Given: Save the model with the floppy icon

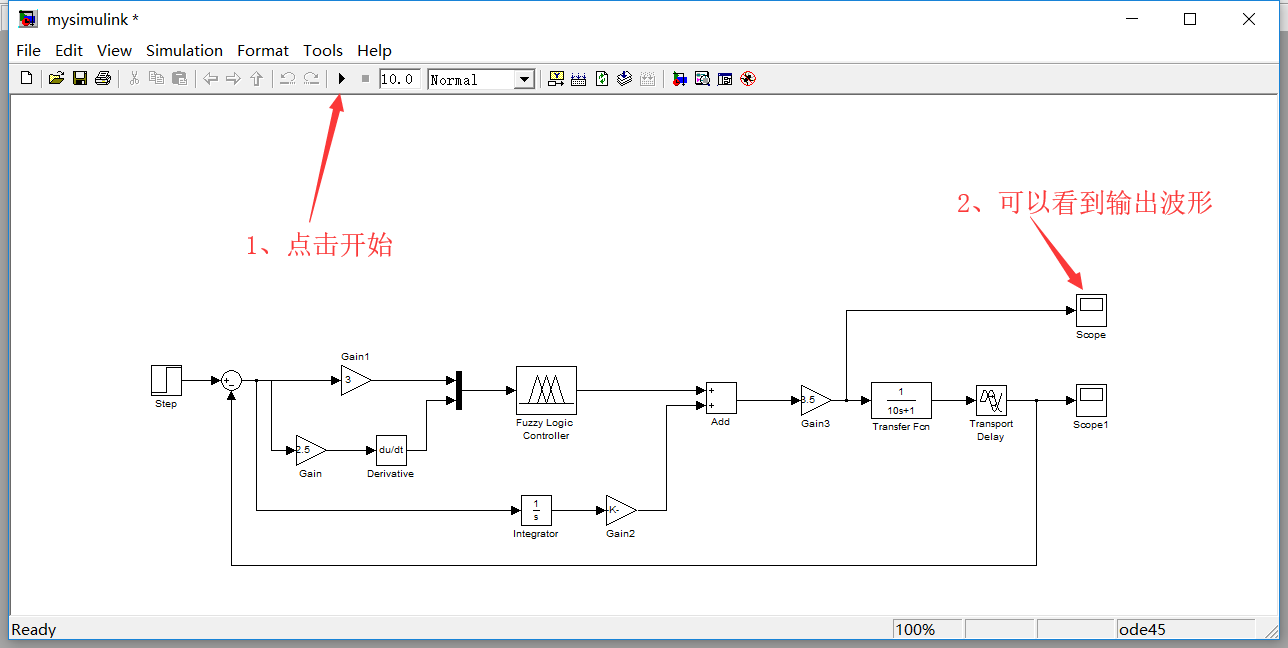Looking at the screenshot, I should (x=79, y=78).
